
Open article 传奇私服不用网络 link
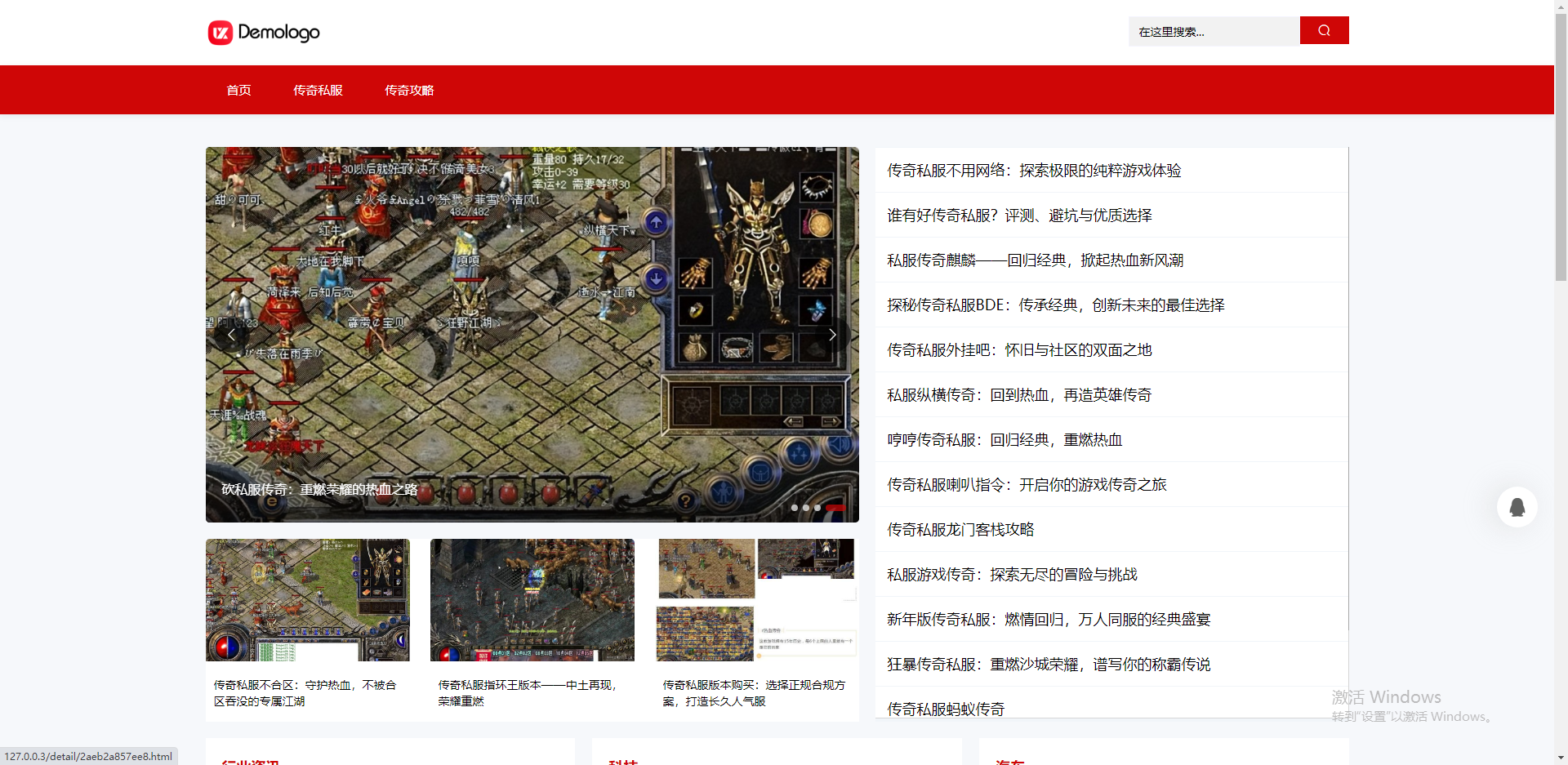click(1034, 171)
